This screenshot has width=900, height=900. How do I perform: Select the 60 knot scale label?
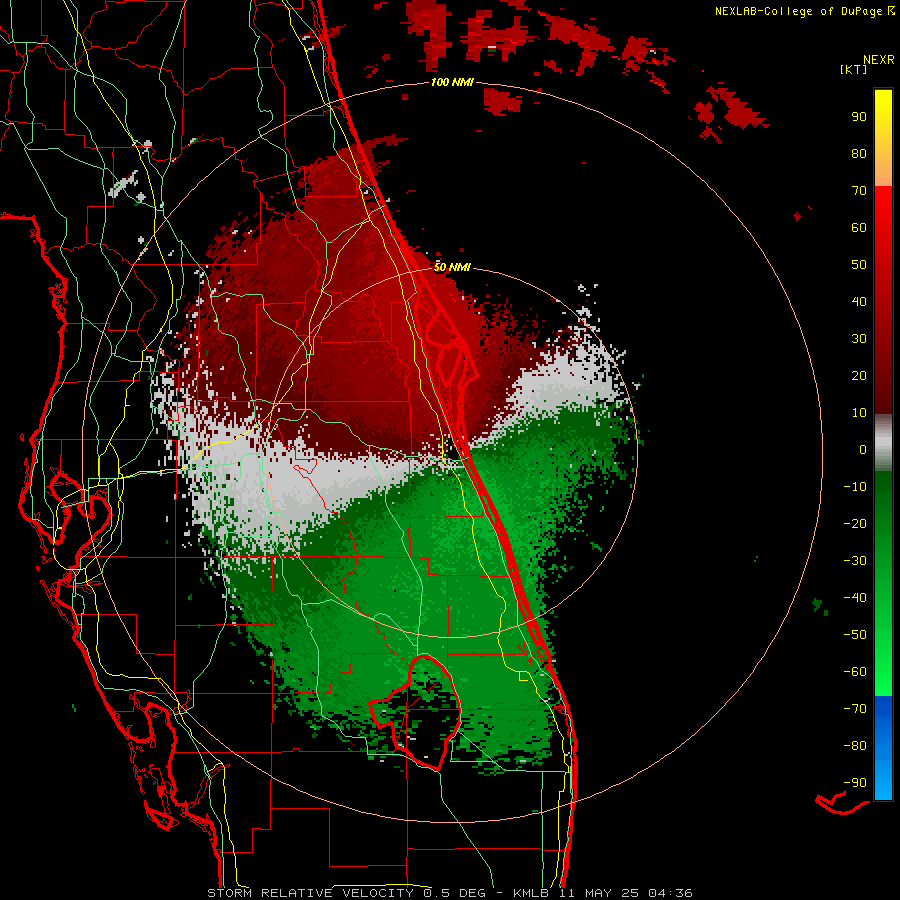(x=859, y=227)
